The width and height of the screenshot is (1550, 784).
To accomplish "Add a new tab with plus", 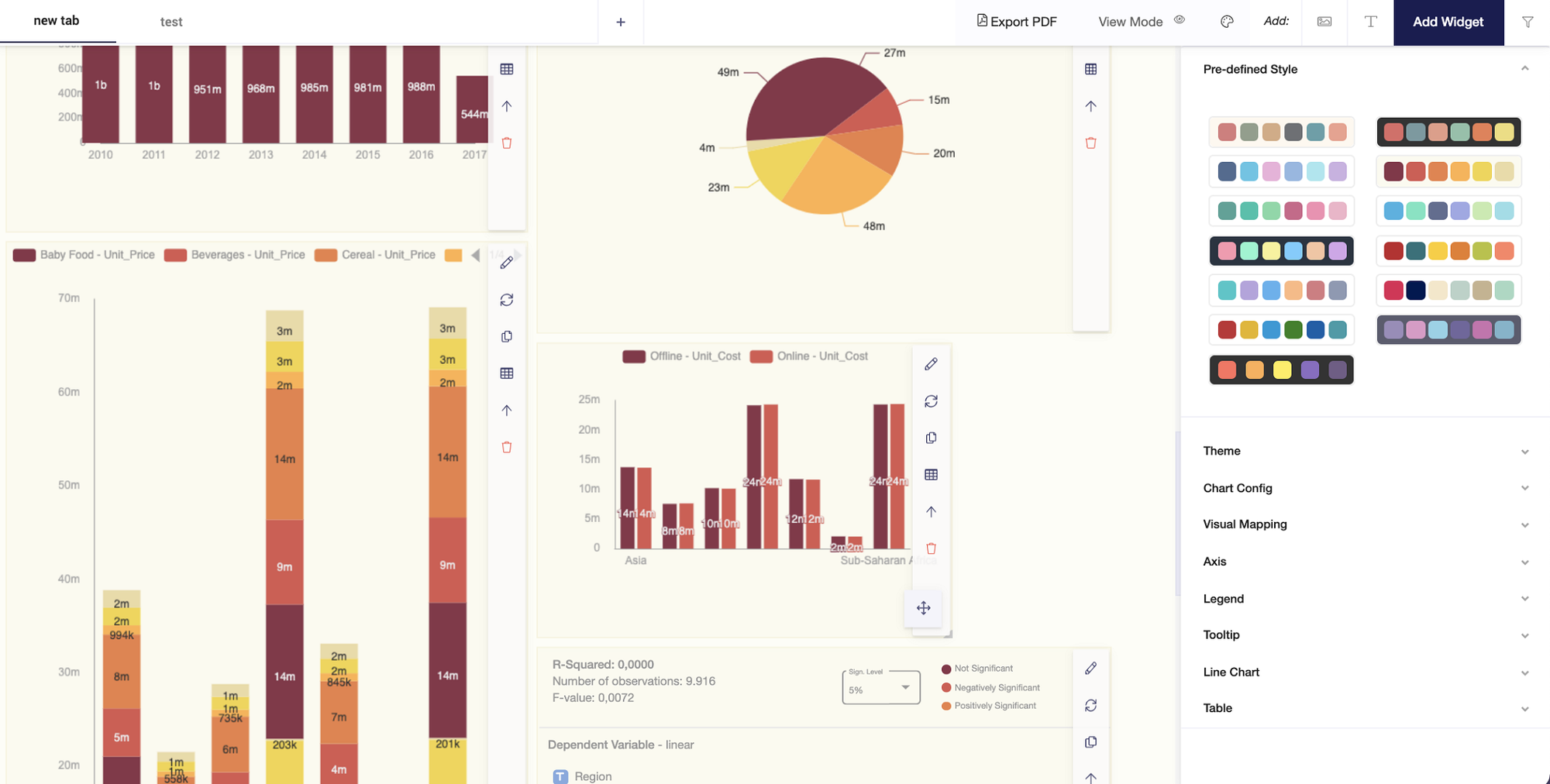I will 621,22.
